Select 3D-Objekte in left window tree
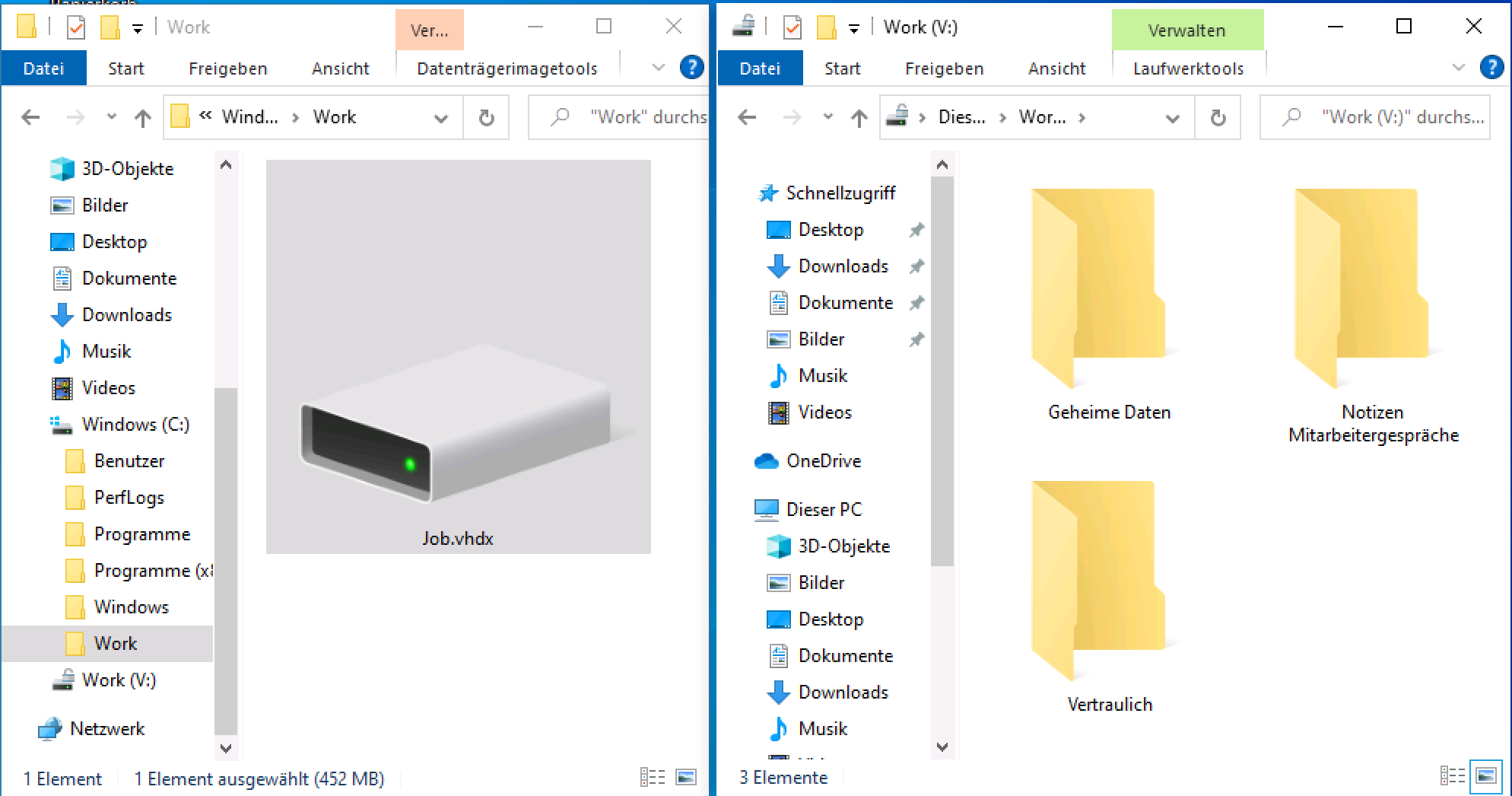1512x796 pixels. (128, 169)
